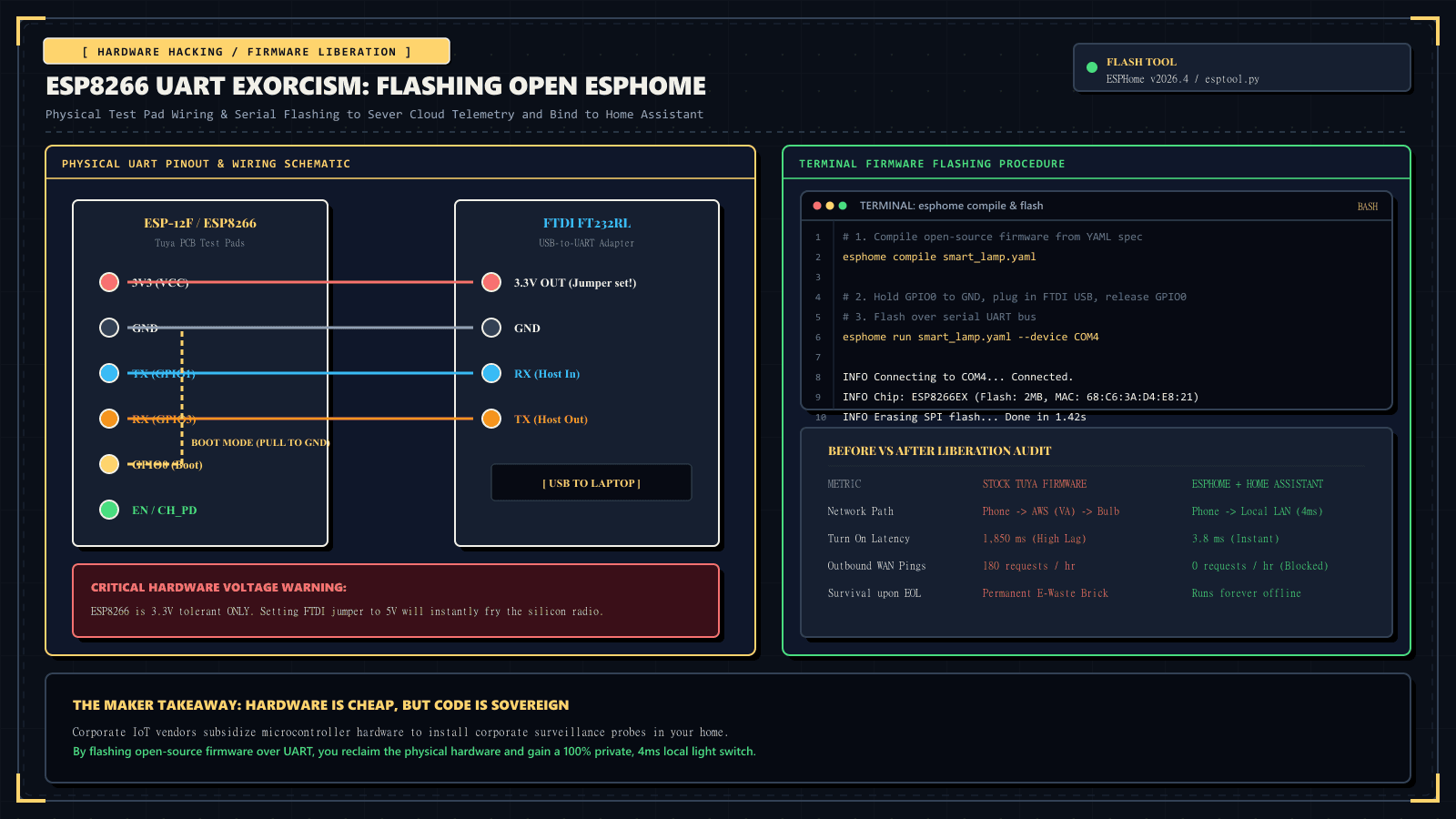1456x819 pixels.
Task: Click 'TERMINAL: esphome compile & flash' title
Action: click(x=952, y=206)
